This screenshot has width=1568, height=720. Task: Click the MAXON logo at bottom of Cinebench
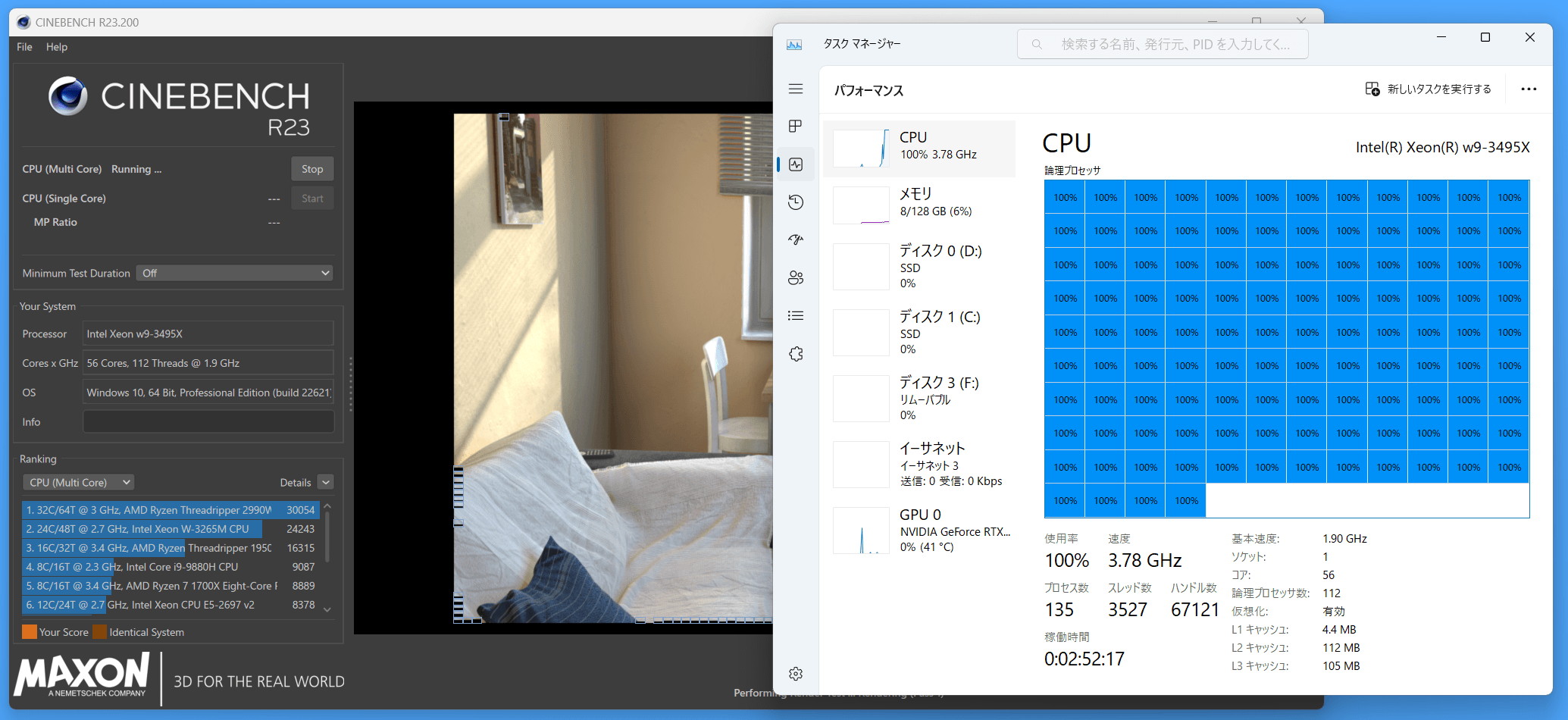[x=82, y=675]
